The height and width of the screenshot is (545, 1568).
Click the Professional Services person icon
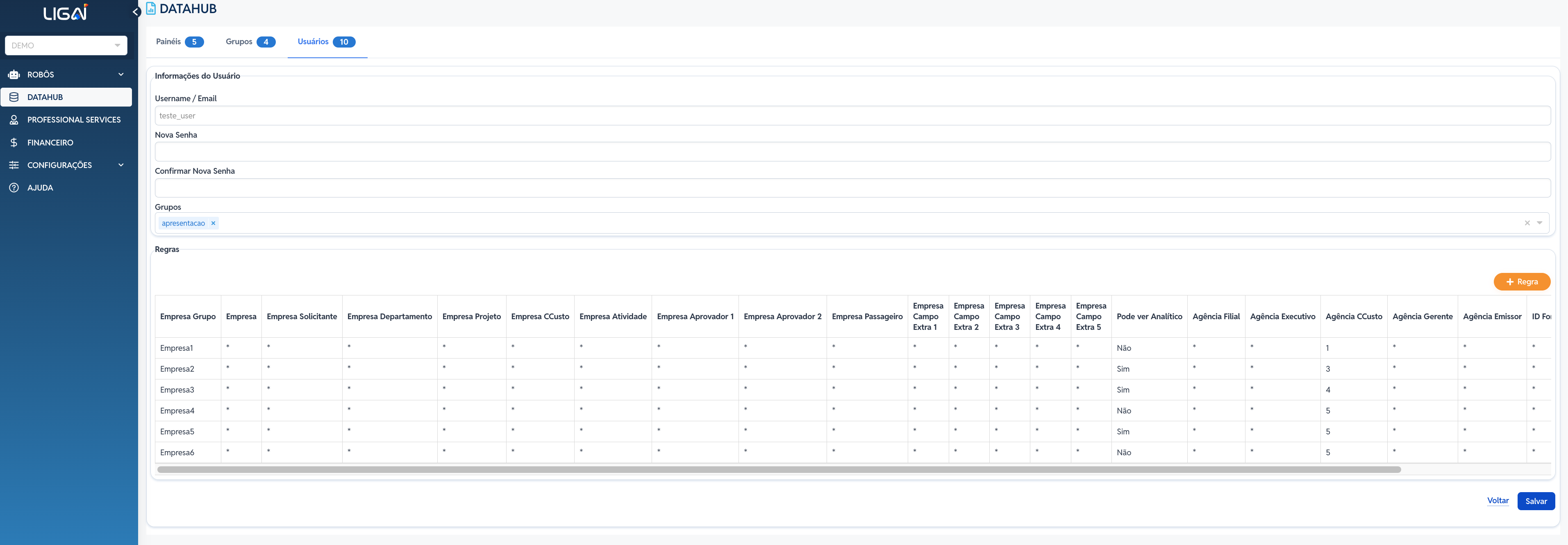(14, 120)
